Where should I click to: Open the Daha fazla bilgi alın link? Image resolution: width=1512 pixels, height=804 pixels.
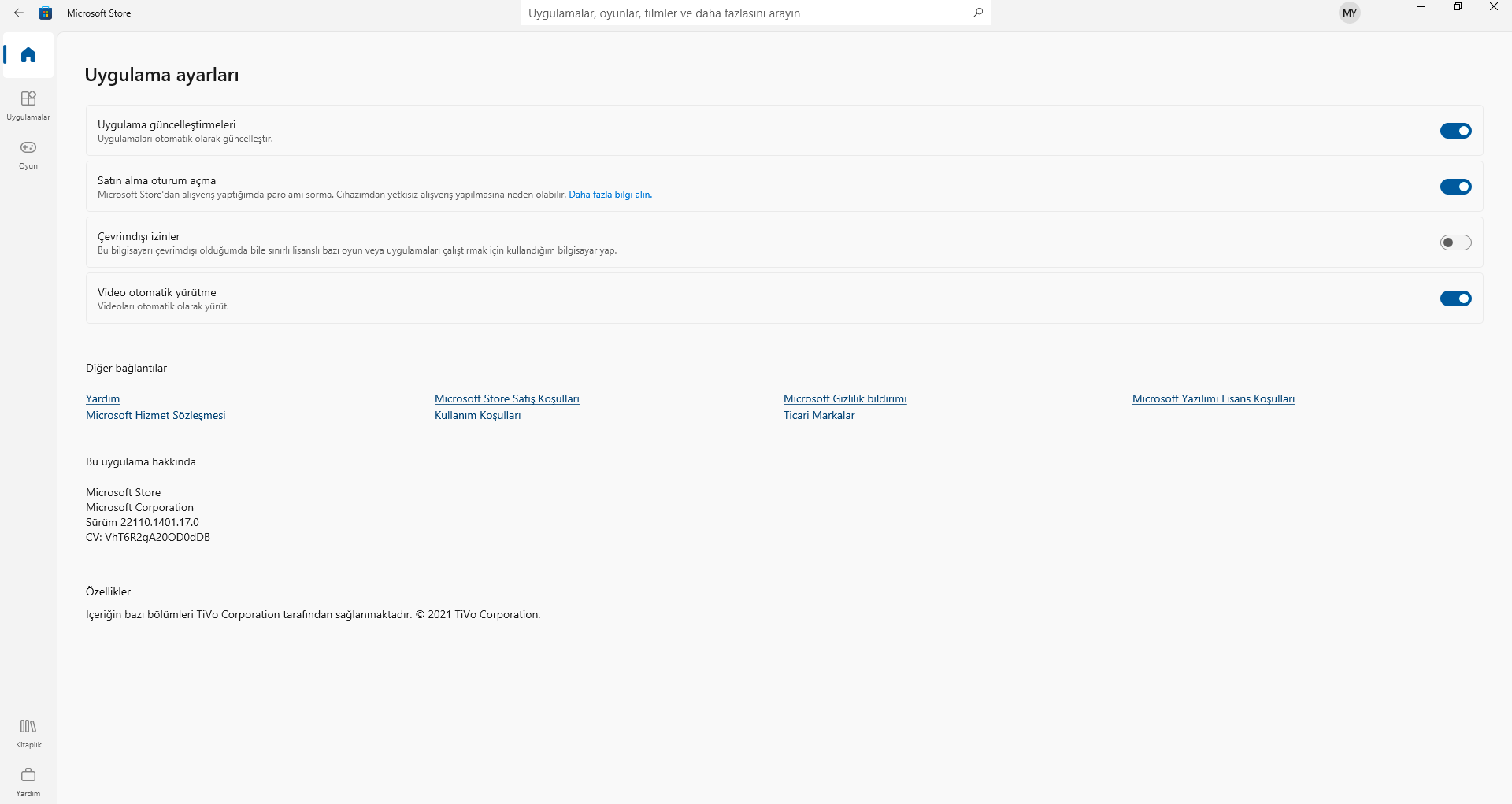coord(610,195)
